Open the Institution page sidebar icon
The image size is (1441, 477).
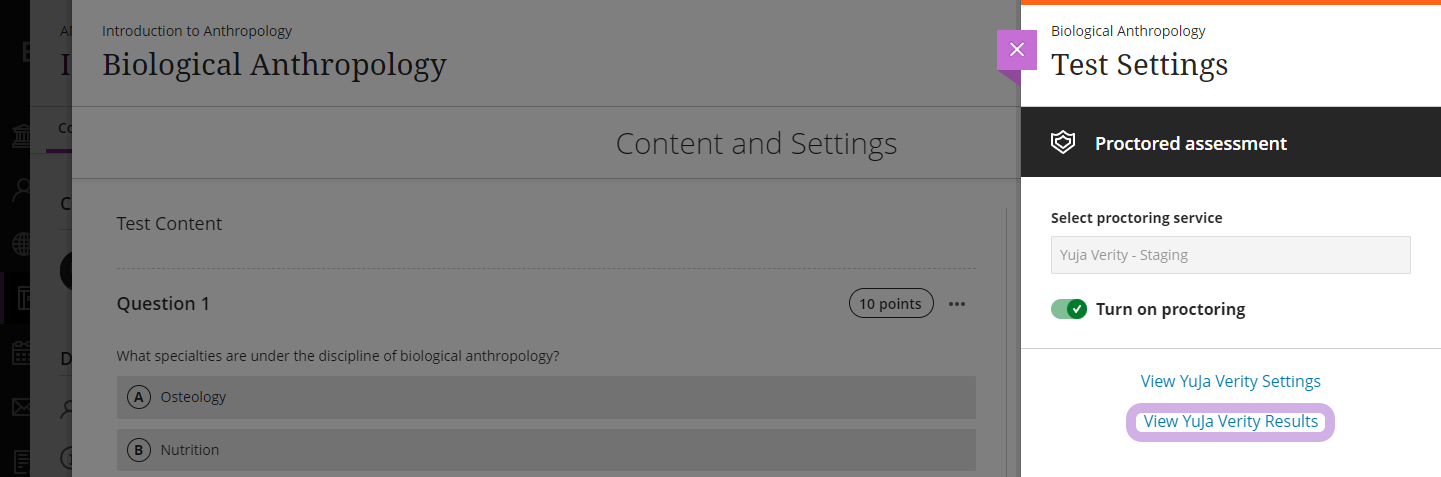pos(22,137)
